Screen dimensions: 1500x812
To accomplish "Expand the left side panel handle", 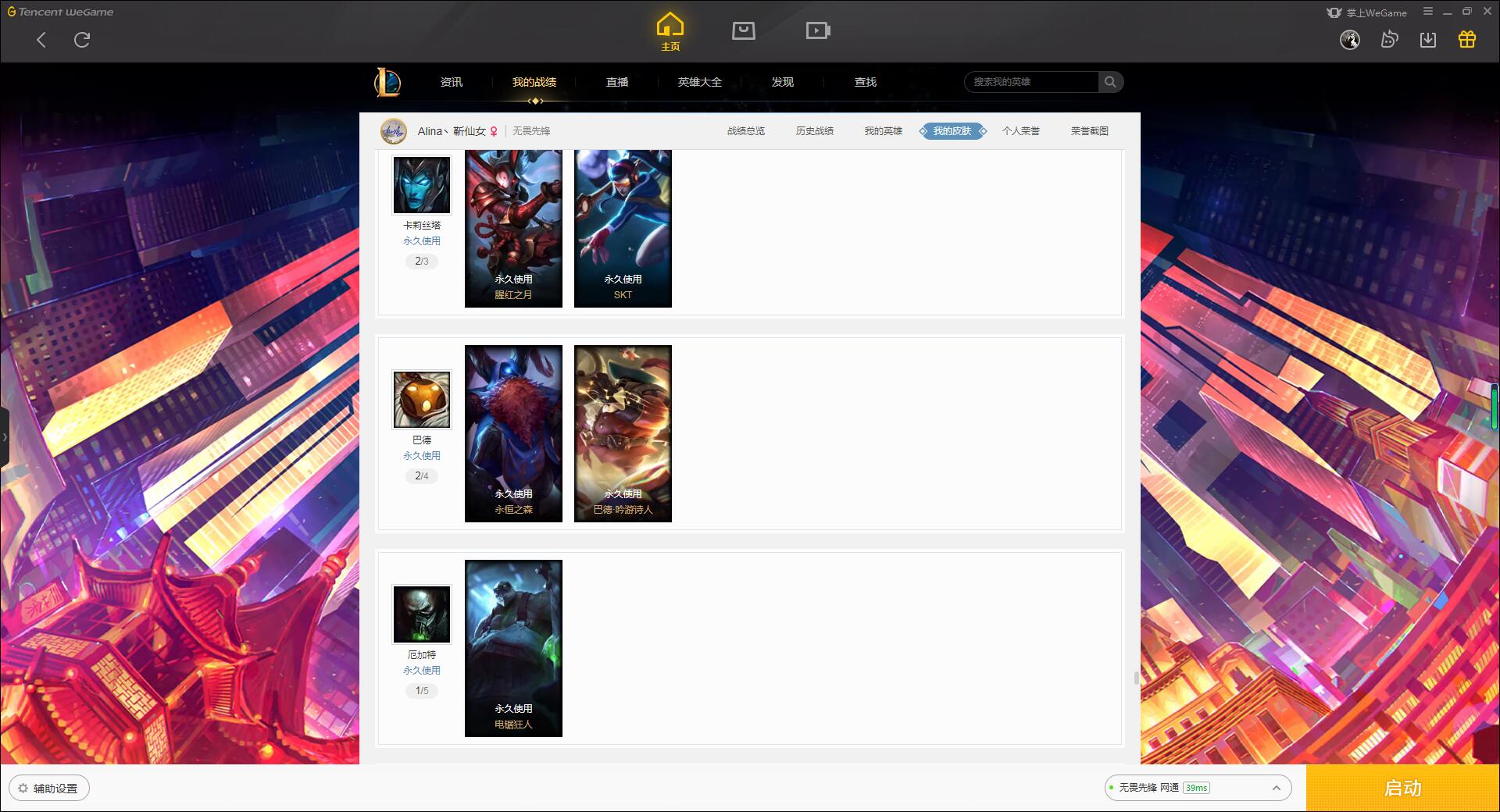I will pos(5,437).
